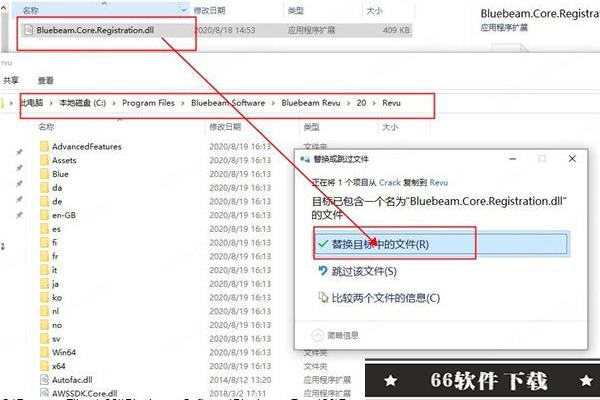Sort top window by 修改日期 column
This screenshot has height=400, width=600.
209,11
